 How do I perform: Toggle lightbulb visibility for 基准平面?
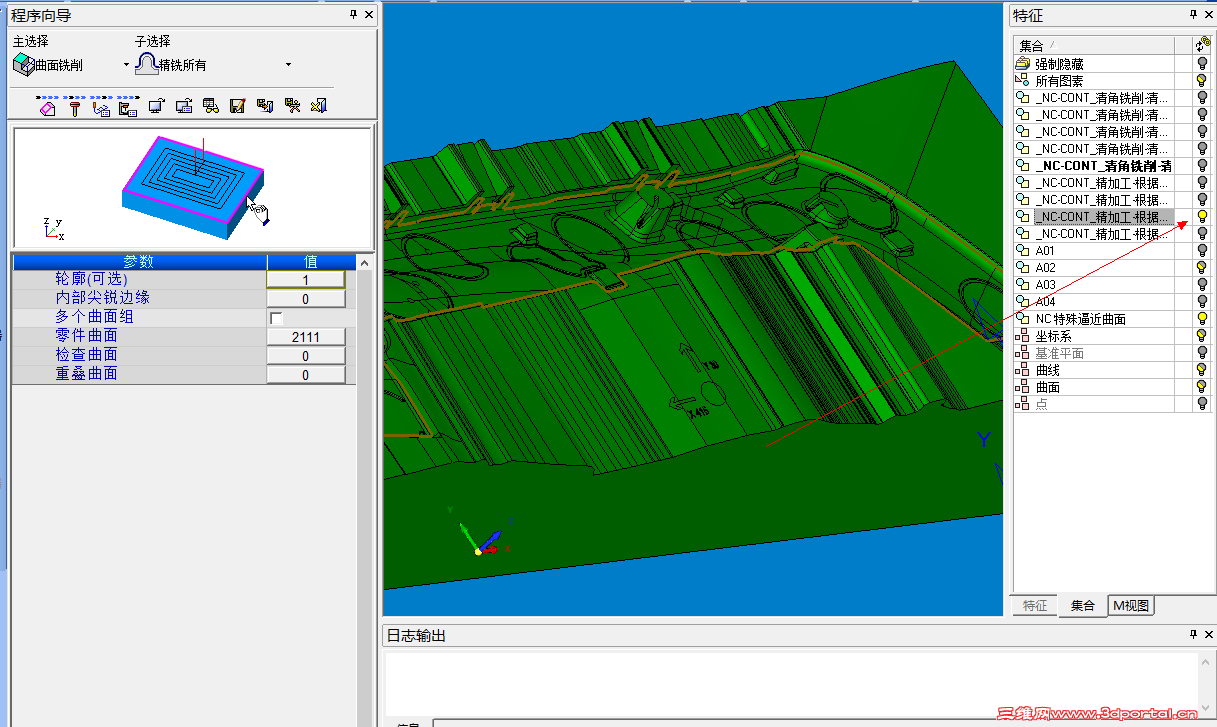[x=1202, y=352]
